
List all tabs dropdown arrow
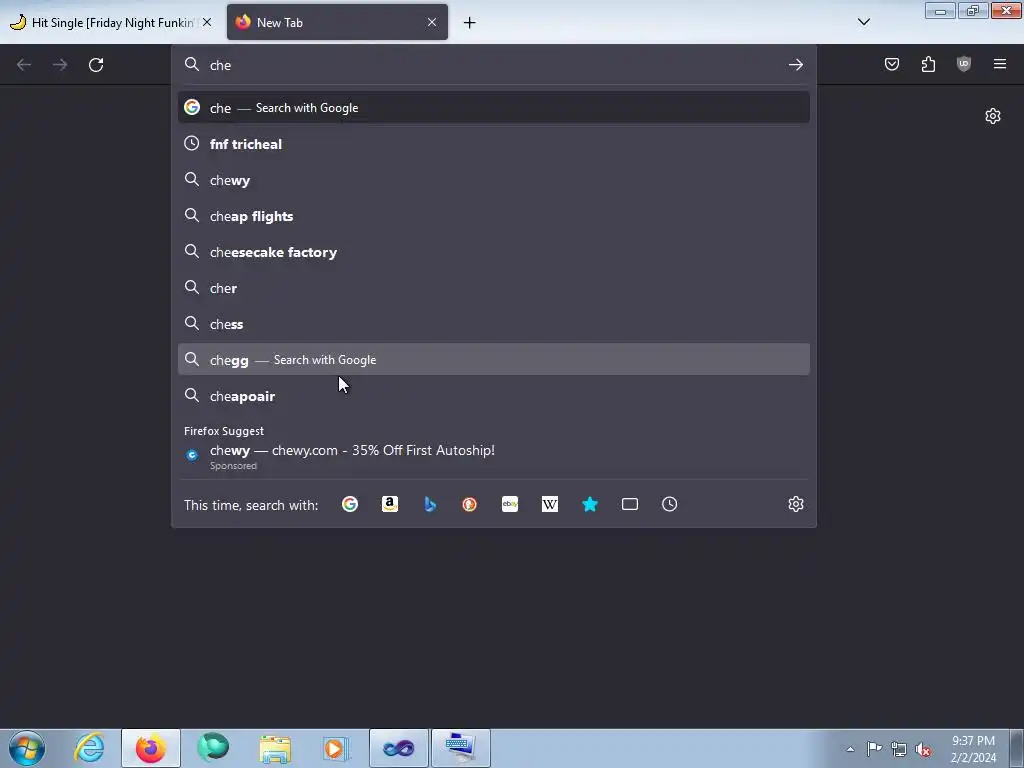click(864, 22)
